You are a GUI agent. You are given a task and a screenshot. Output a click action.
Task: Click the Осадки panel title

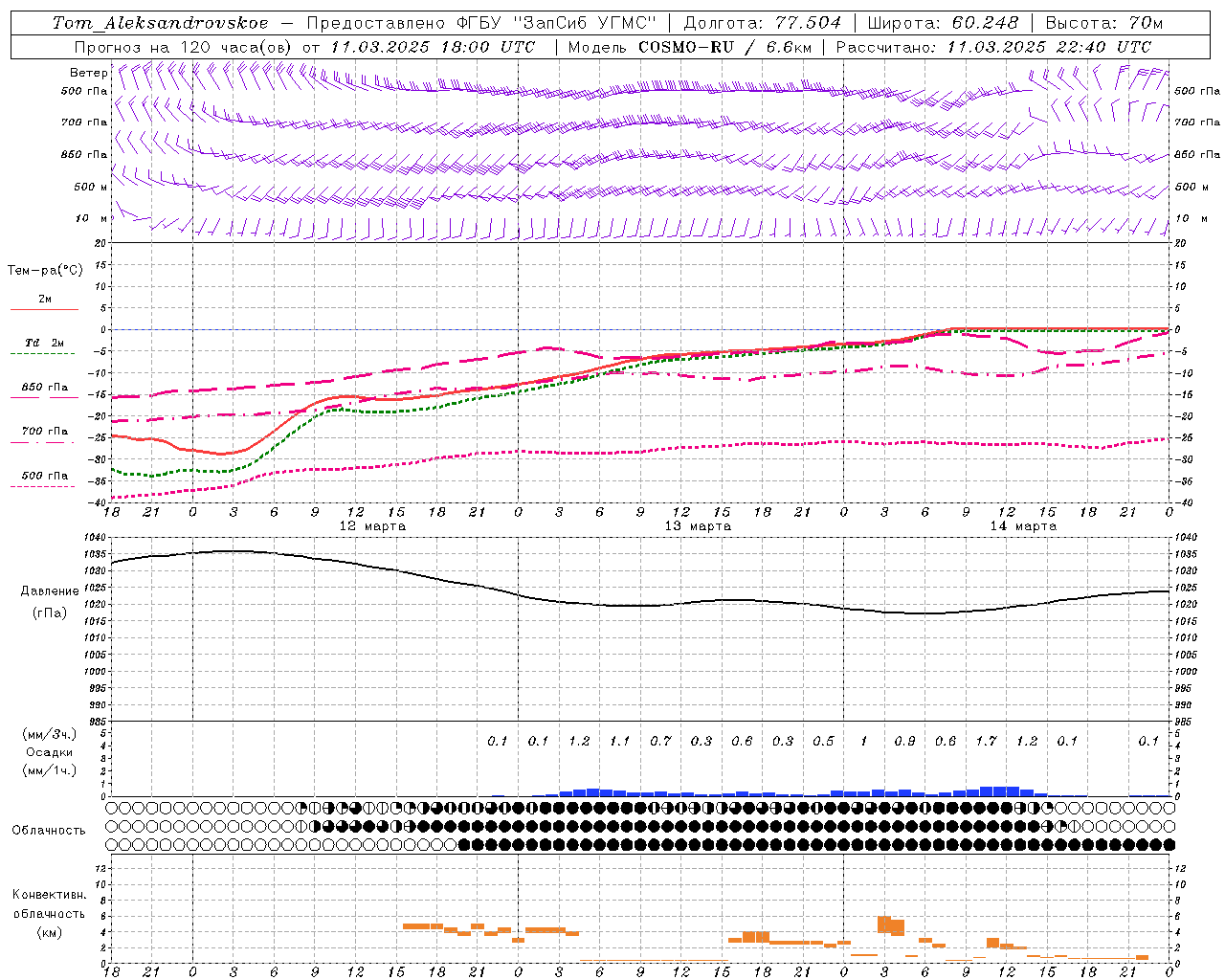50,752
